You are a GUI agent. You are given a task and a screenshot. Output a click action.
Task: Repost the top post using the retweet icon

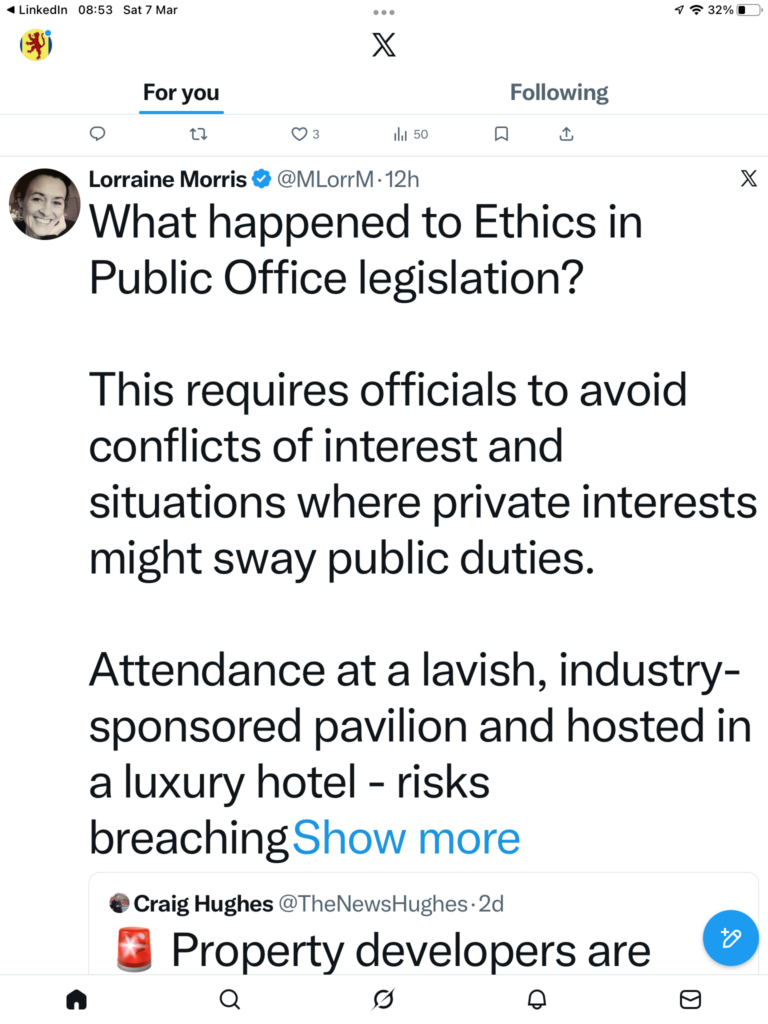[x=200, y=134]
